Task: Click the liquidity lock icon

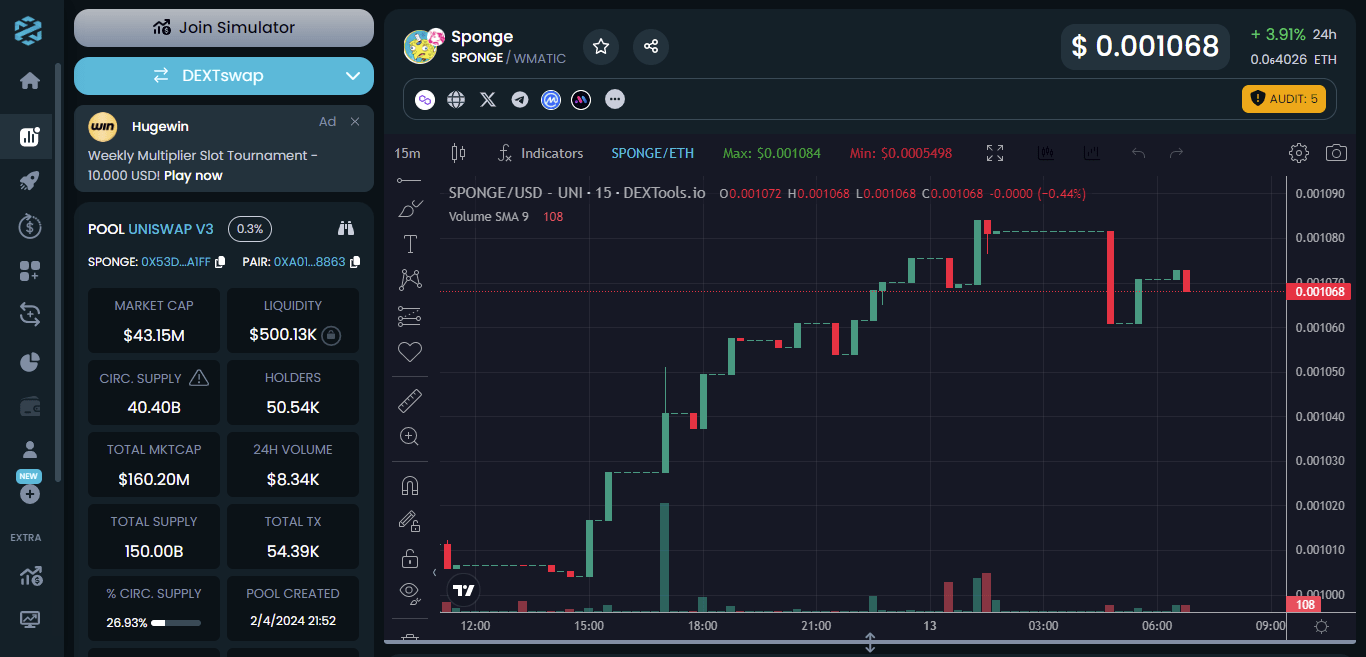Action: [x=331, y=335]
